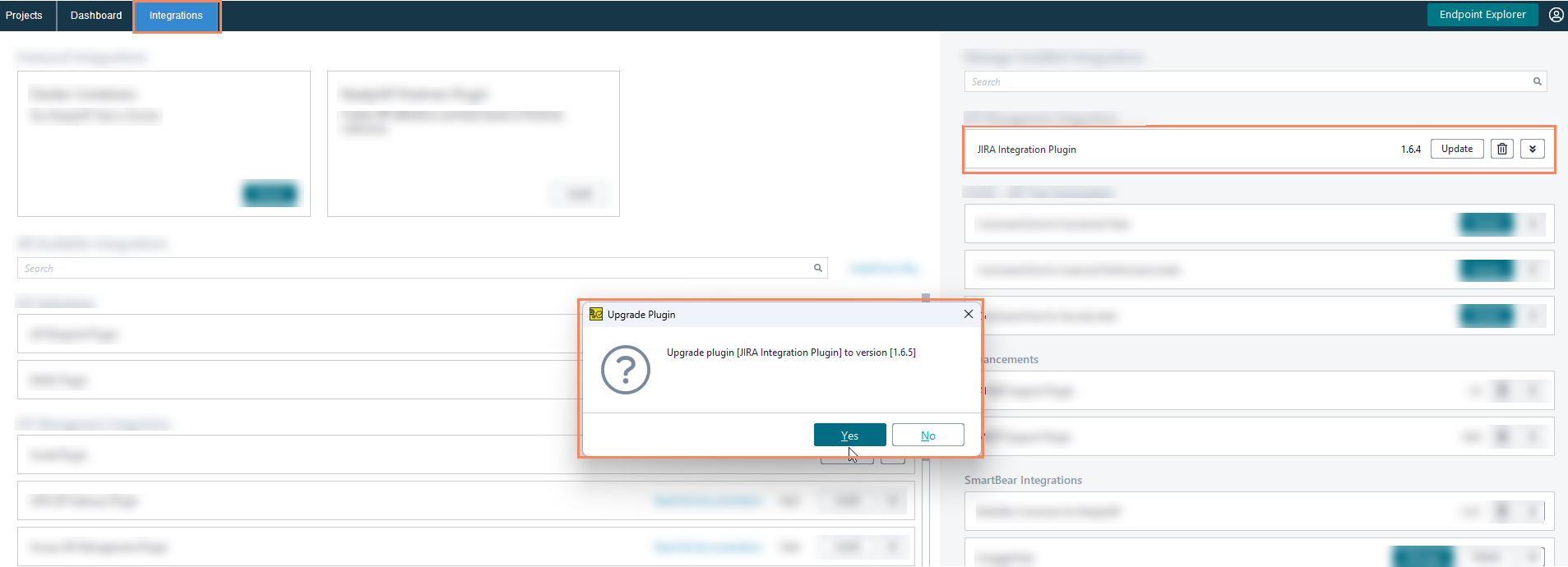Click the magnifier in available integrations search
This screenshot has height=567, width=1568.
coord(818,268)
